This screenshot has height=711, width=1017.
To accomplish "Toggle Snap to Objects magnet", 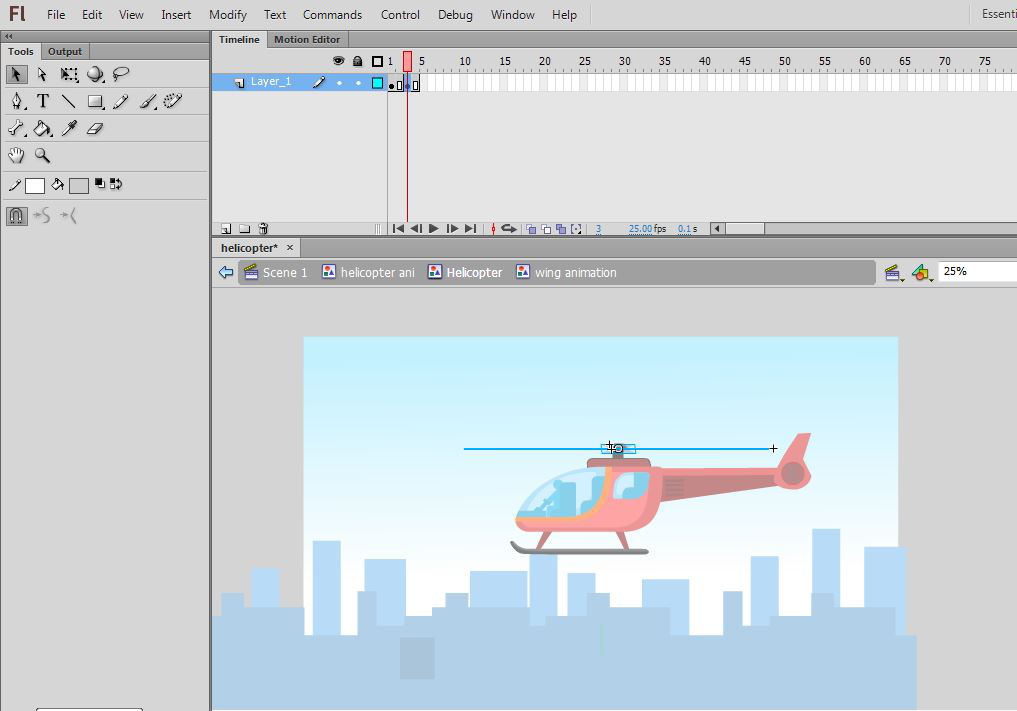I will pos(17,215).
